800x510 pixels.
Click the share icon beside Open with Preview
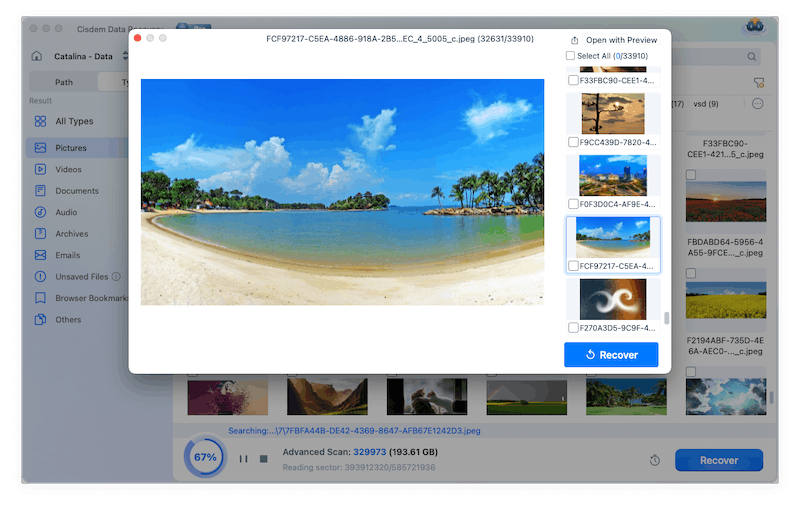[x=574, y=40]
